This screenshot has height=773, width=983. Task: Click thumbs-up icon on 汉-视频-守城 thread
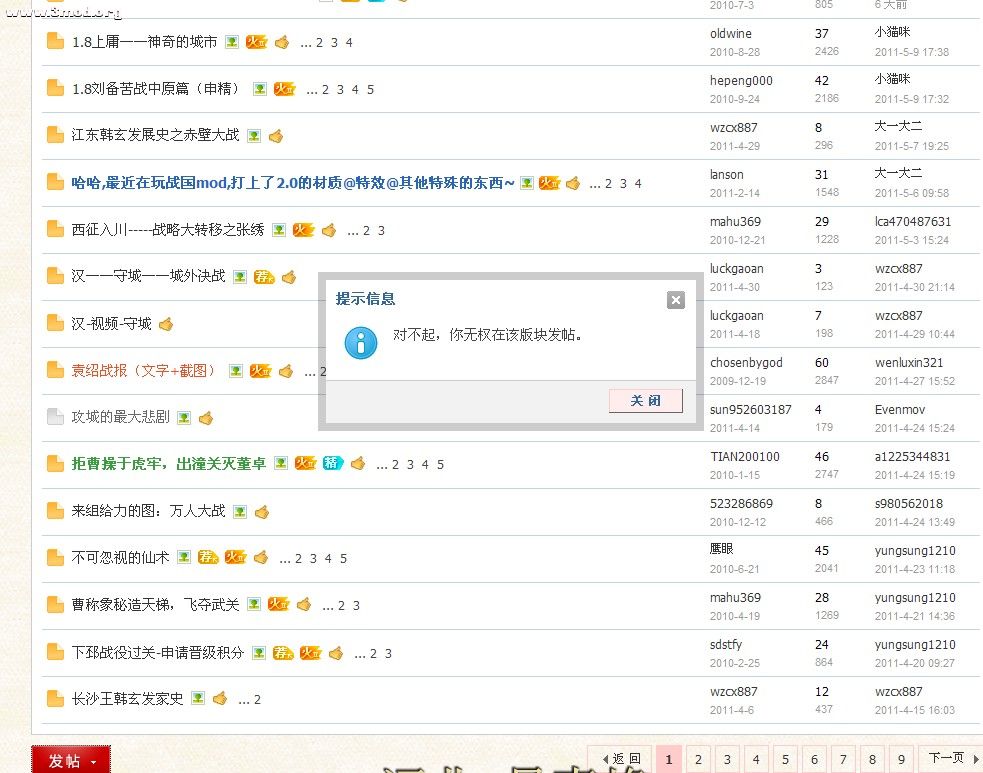(x=166, y=324)
